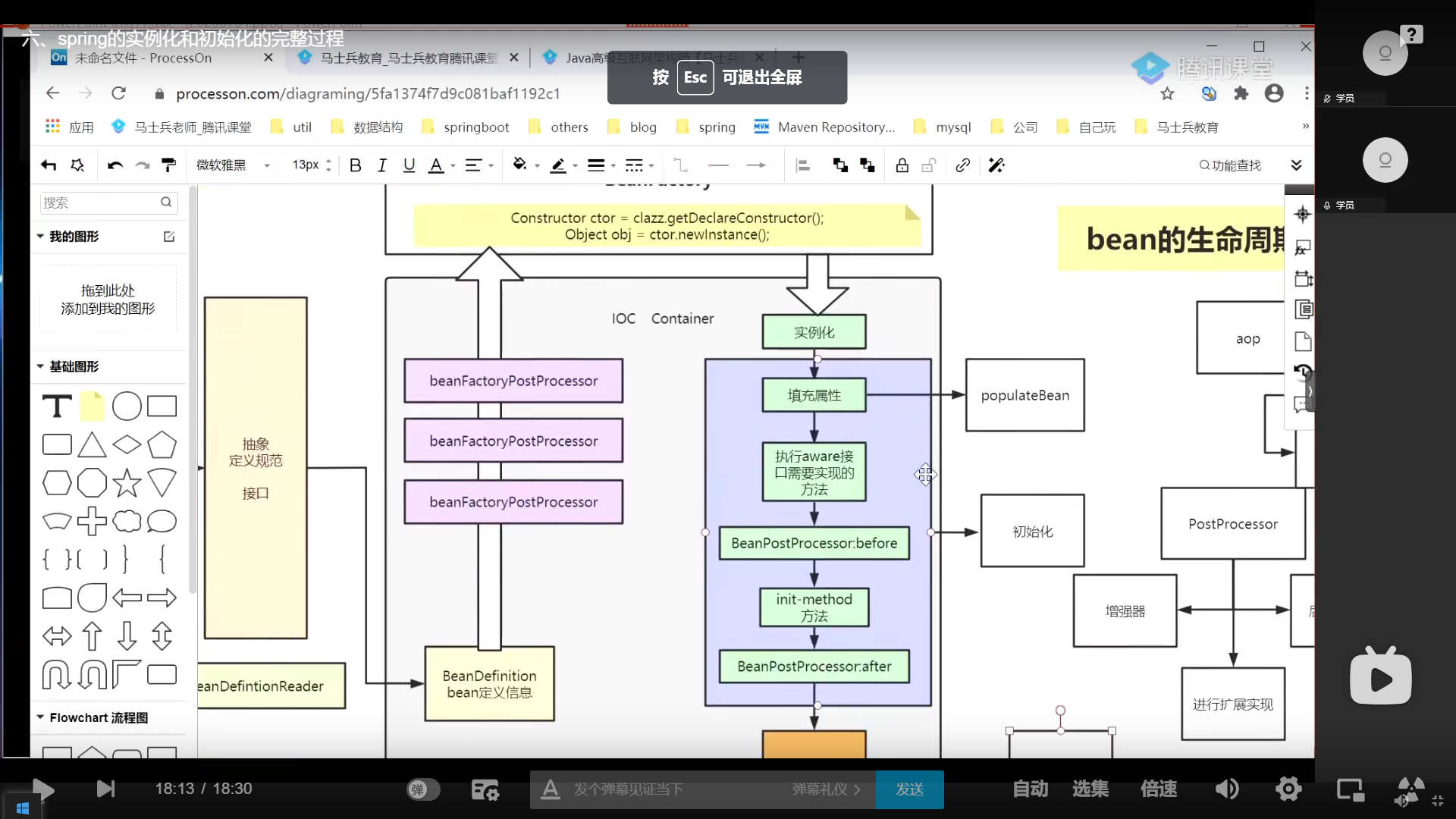Click the undo arrow in toolbar
Viewport: 1456px width, 819px height.
click(115, 165)
